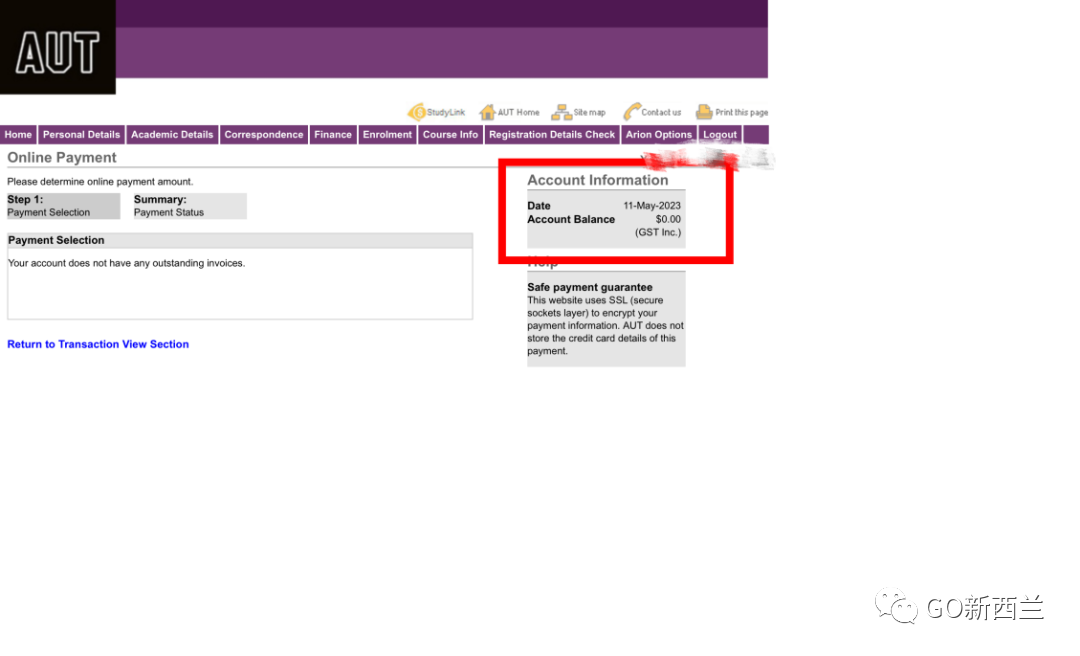
Task: Click the StudyLink coin icon
Action: [417, 112]
